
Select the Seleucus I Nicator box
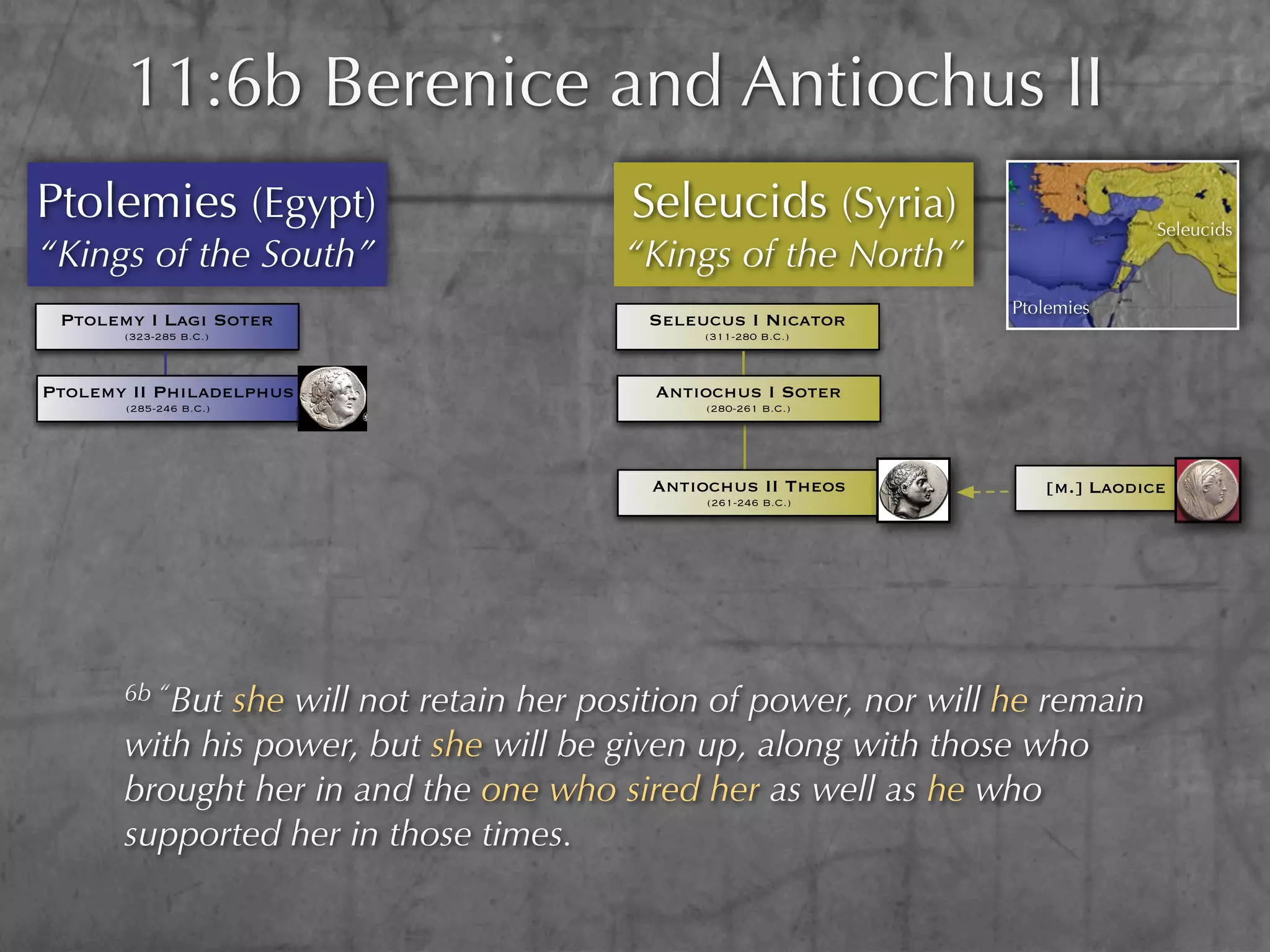click(x=747, y=327)
